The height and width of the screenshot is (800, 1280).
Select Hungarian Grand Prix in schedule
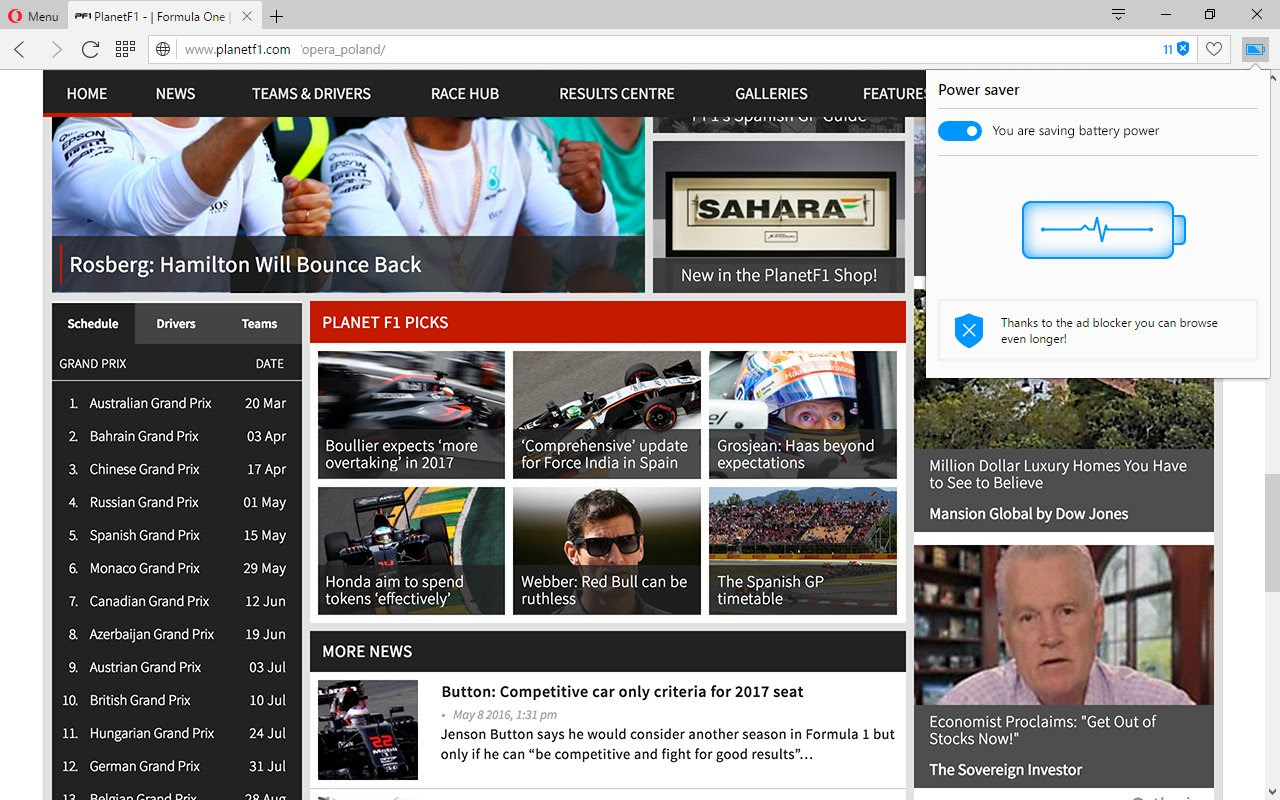177,733
